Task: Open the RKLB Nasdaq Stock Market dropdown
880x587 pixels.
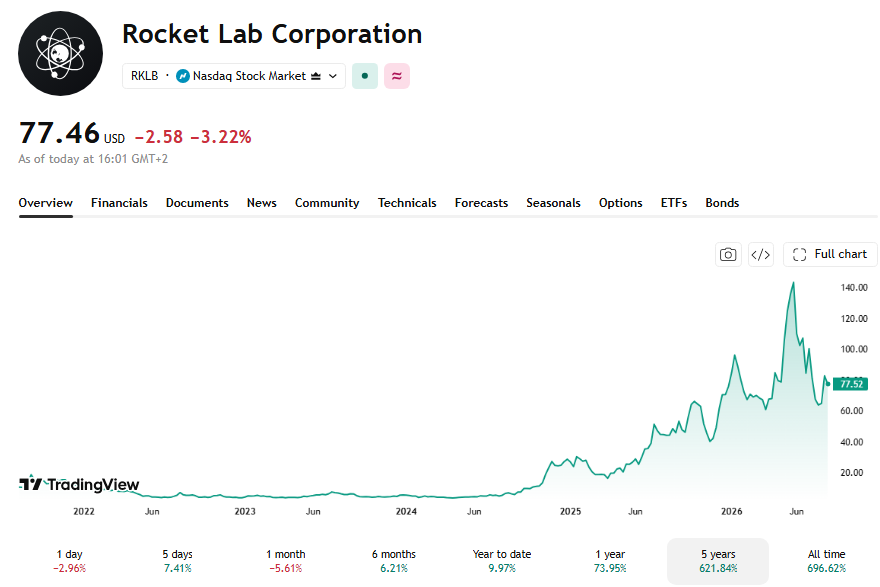Action: coord(233,76)
